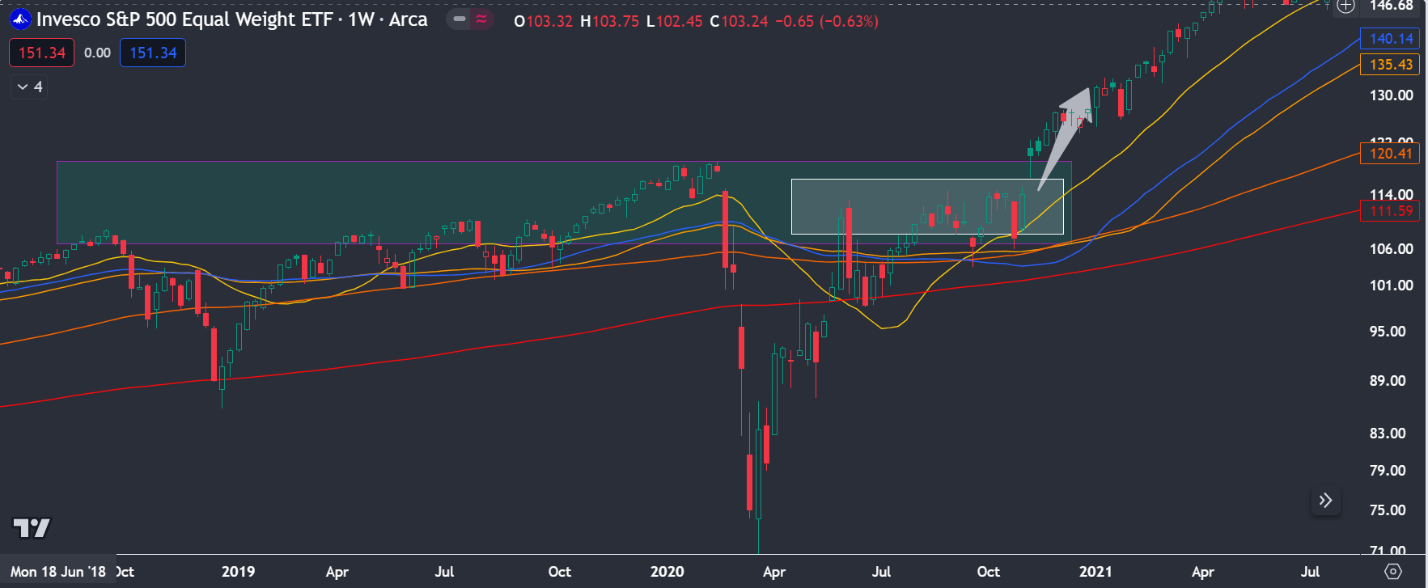Click the H103.75 high value
This screenshot has width=1428, height=588.
point(610,21)
